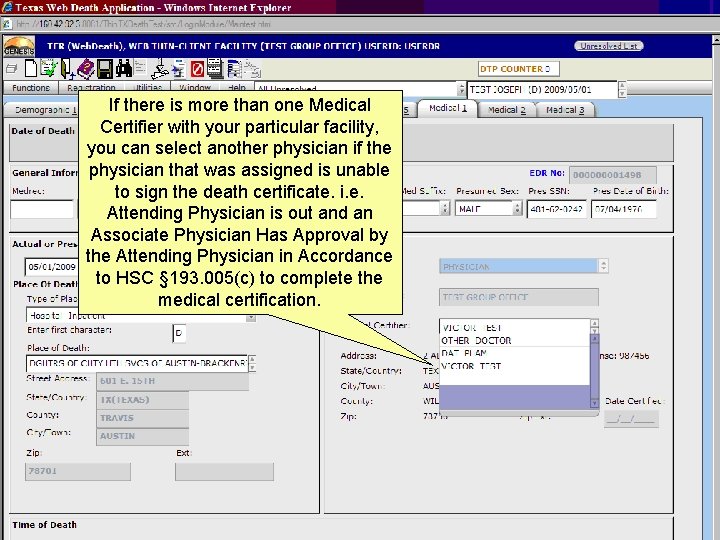Click the blank new record page icon

click(x=31, y=68)
